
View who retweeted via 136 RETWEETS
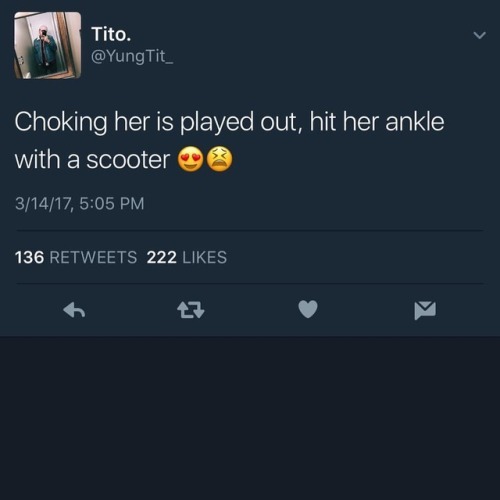click(76, 257)
